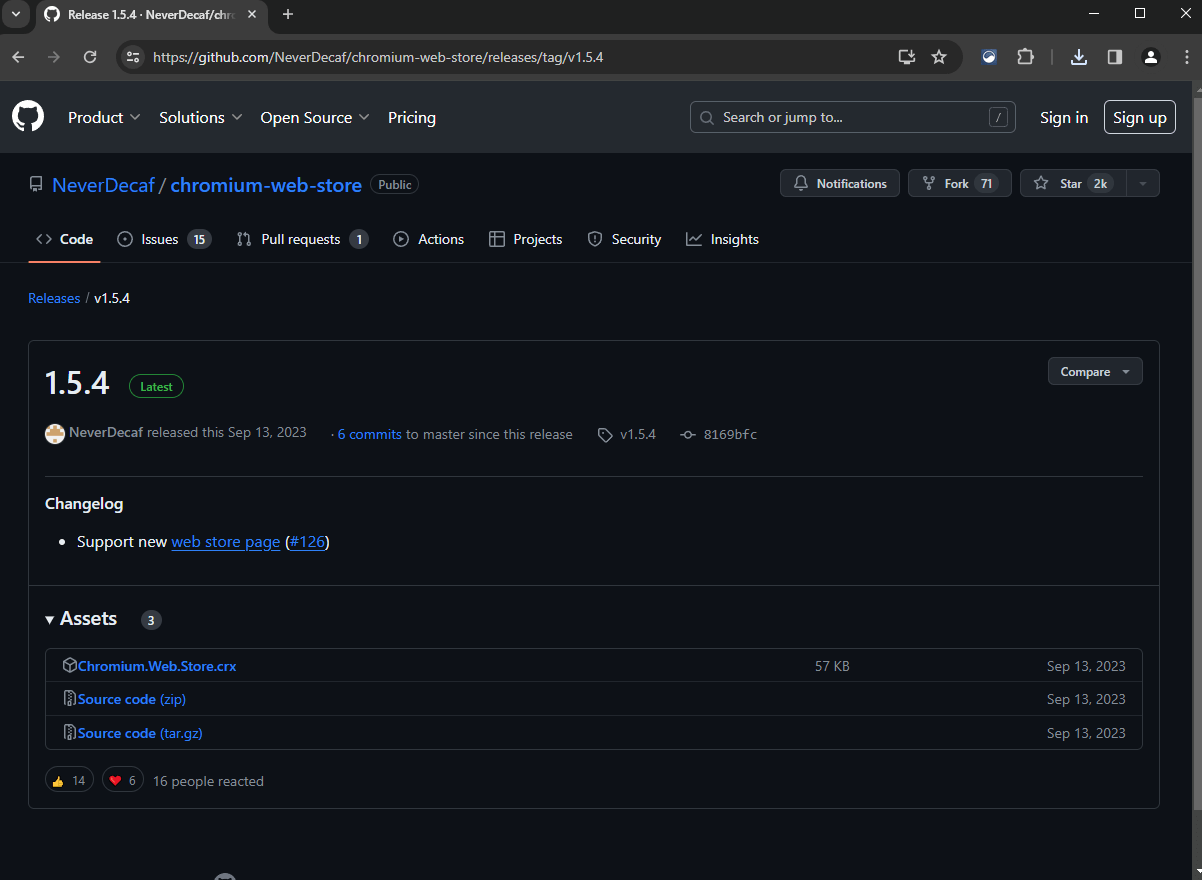This screenshot has width=1202, height=880.
Task: Switch to the Actions tab
Action: [429, 240]
